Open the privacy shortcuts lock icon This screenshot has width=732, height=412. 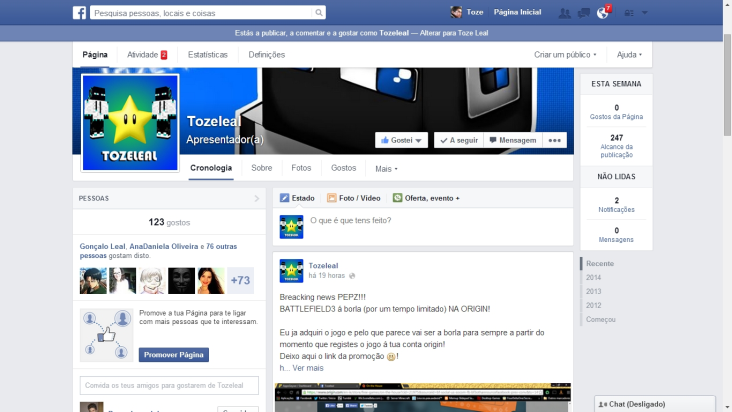[x=629, y=13]
